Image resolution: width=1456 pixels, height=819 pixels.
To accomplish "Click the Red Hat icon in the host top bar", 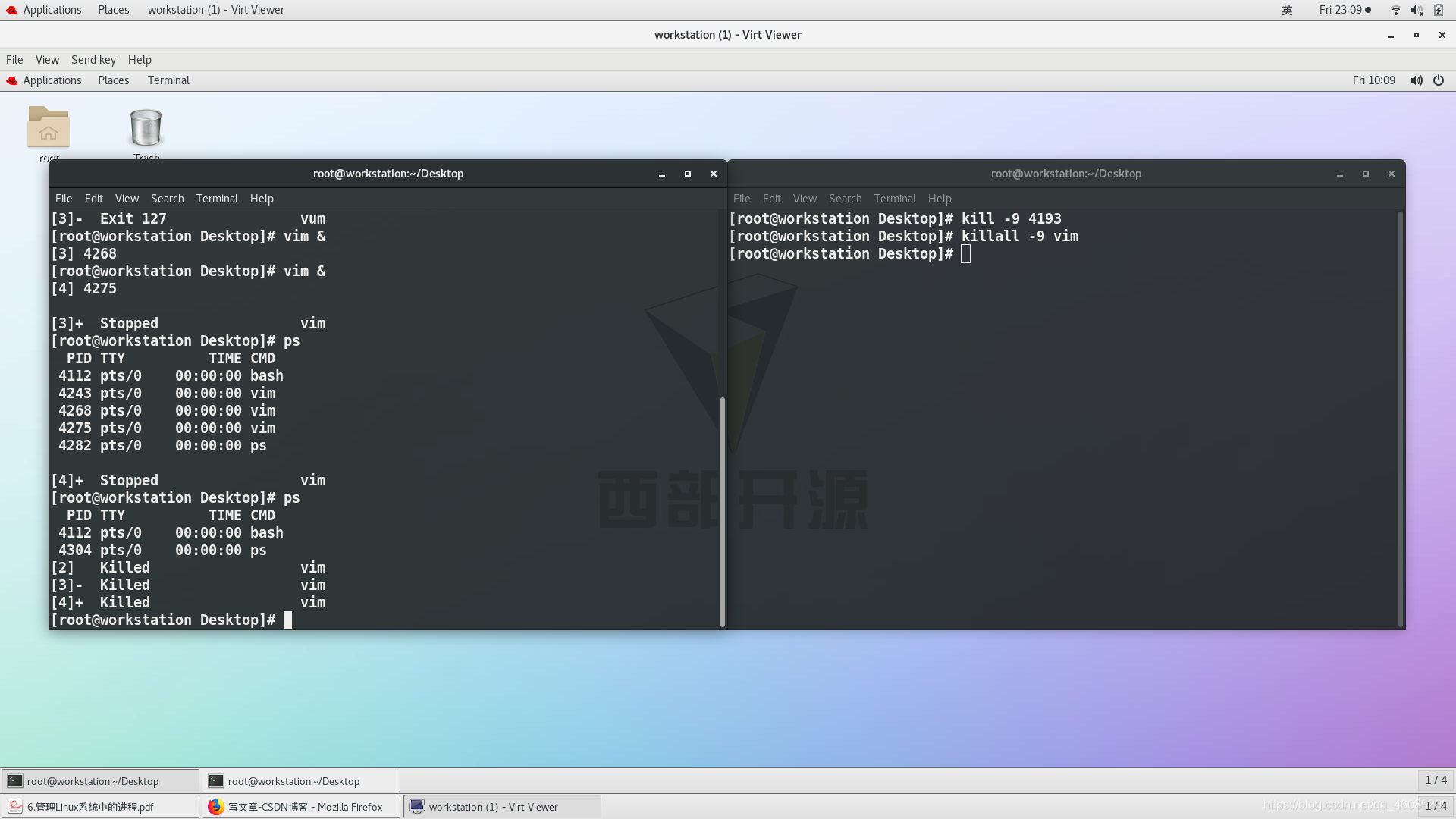I will 11,10.
